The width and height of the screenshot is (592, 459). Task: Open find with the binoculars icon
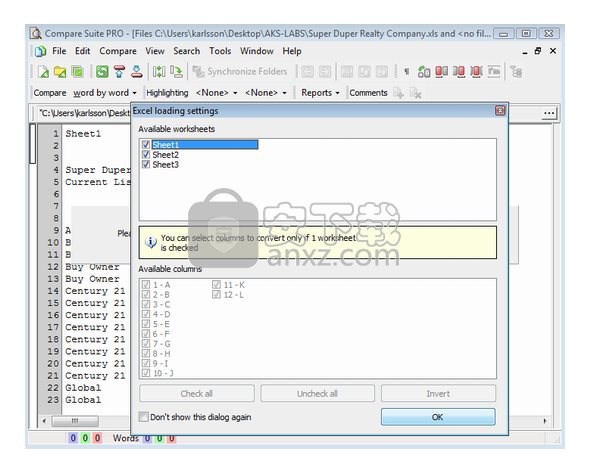(x=424, y=72)
